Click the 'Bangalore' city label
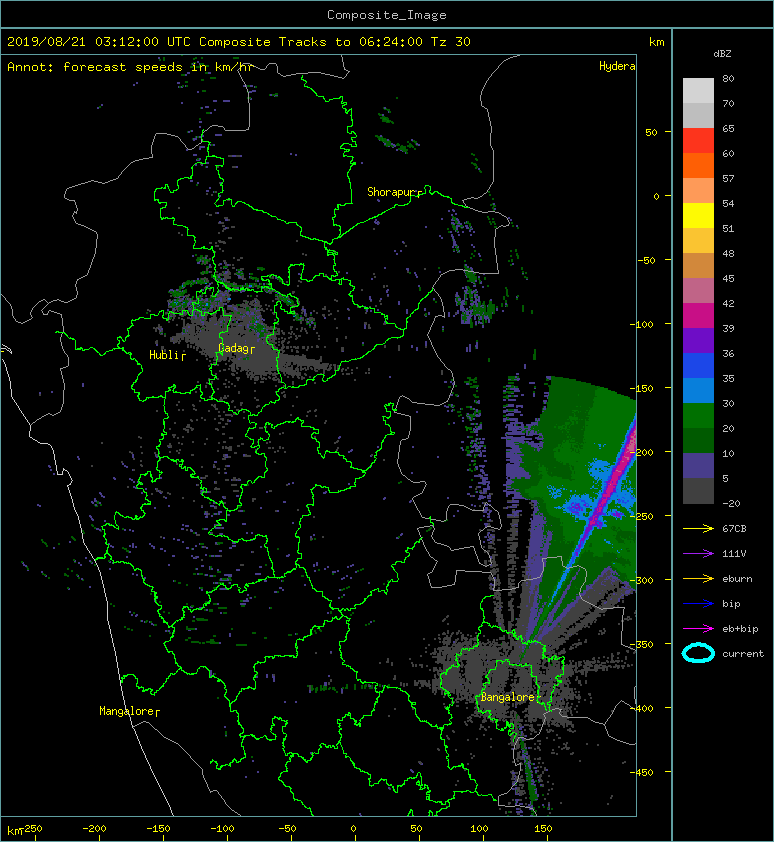 (x=507, y=697)
